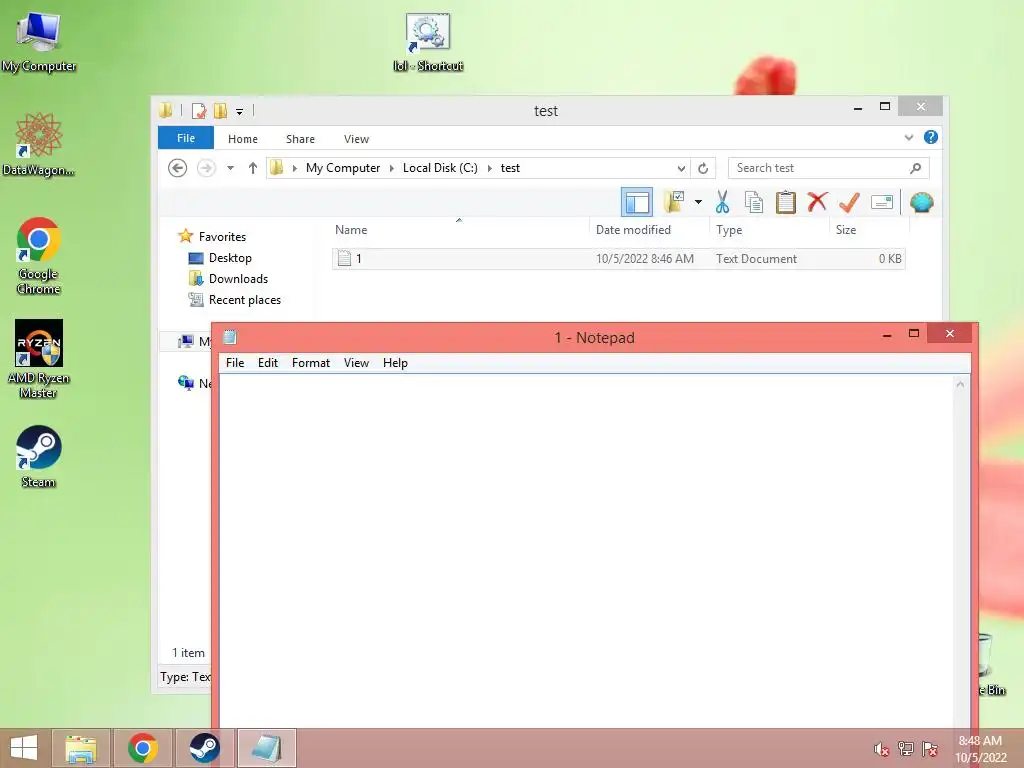Click in the Search test field
The width and height of the screenshot is (1024, 768).
[829, 168]
